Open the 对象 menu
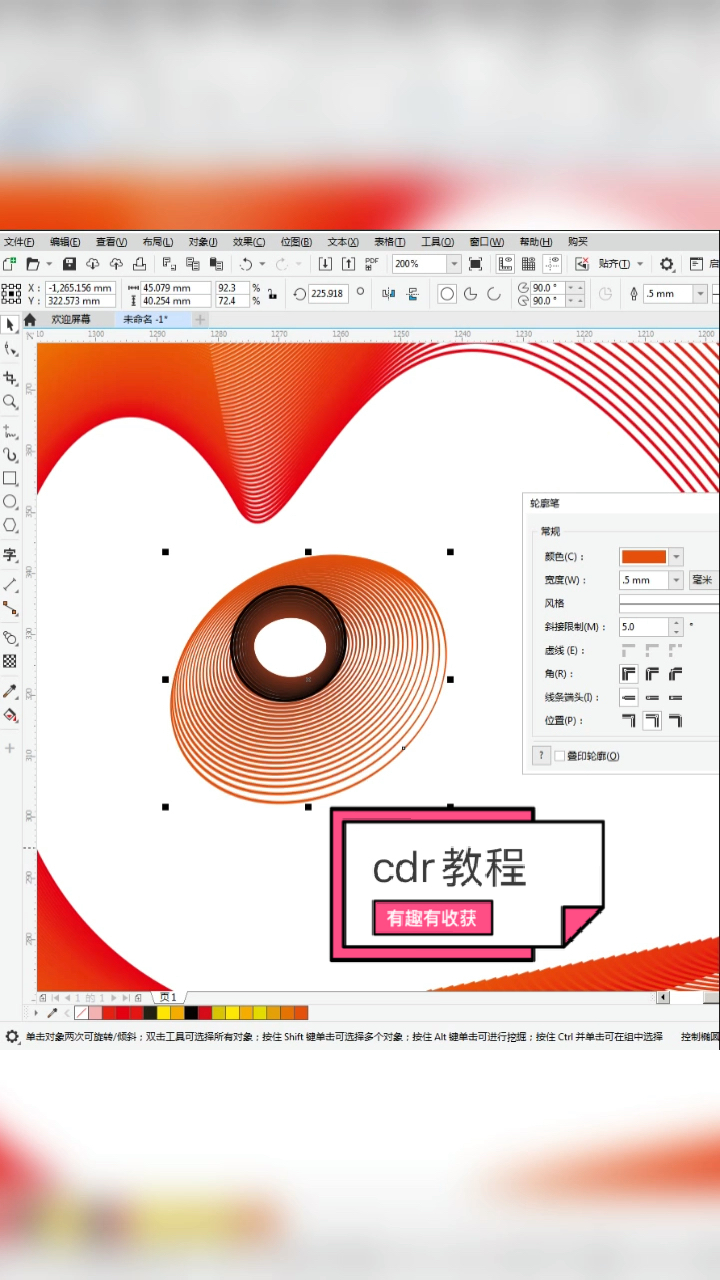 [203, 242]
